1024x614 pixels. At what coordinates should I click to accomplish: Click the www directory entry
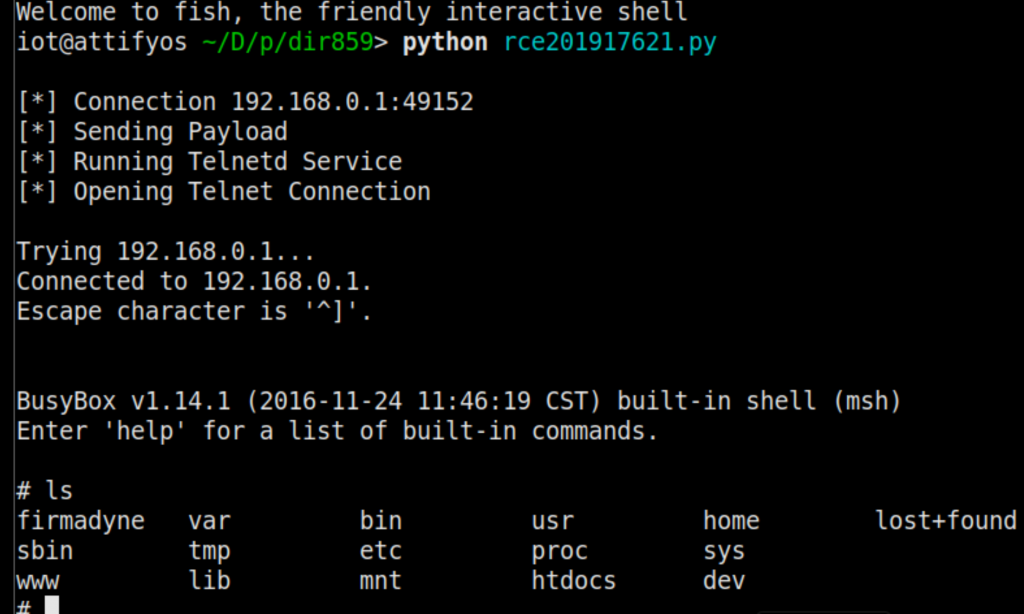(38, 580)
